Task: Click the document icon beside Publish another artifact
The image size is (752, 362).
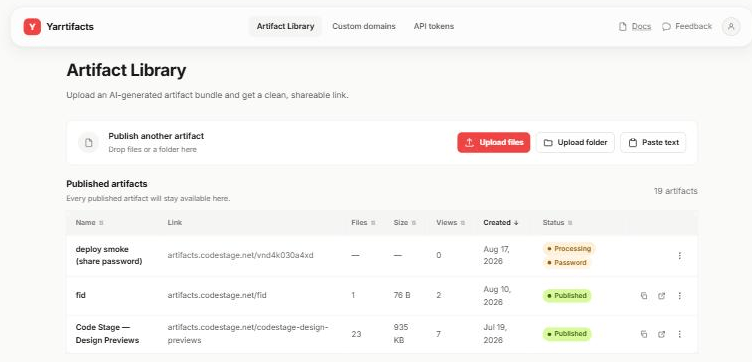Action: [88, 142]
